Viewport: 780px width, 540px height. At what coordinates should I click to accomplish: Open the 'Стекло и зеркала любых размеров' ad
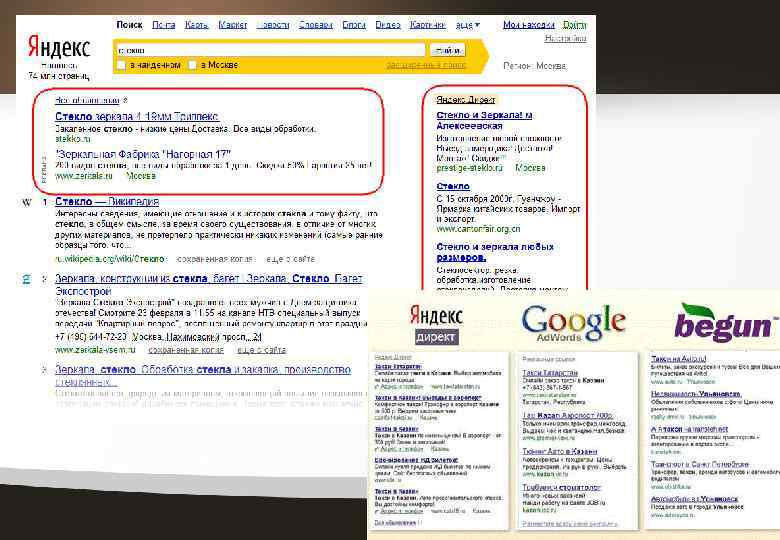[495, 252]
